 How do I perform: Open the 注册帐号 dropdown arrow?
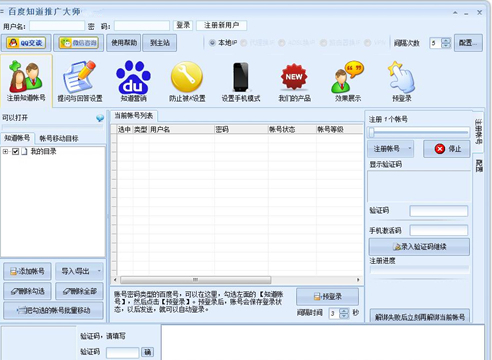tap(410, 149)
